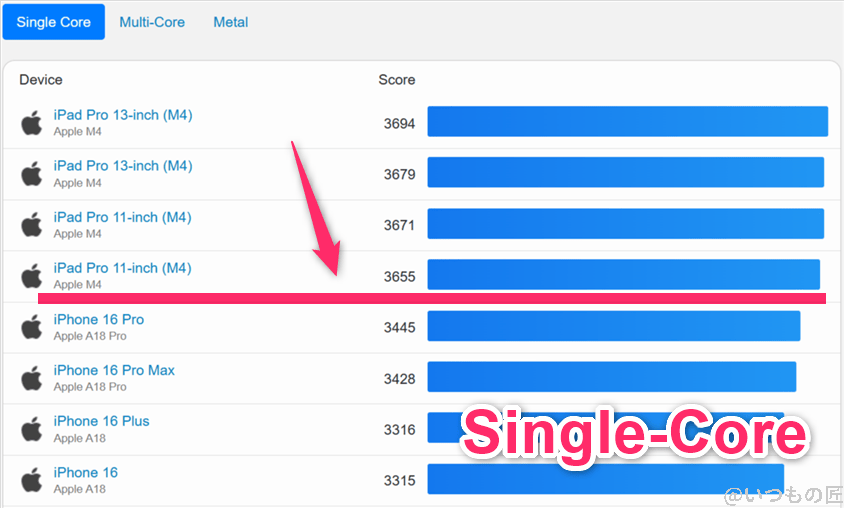844x508 pixels.
Task: Open iPad Pro 11-inch (M4) link scoring 3671
Action: [122, 217]
